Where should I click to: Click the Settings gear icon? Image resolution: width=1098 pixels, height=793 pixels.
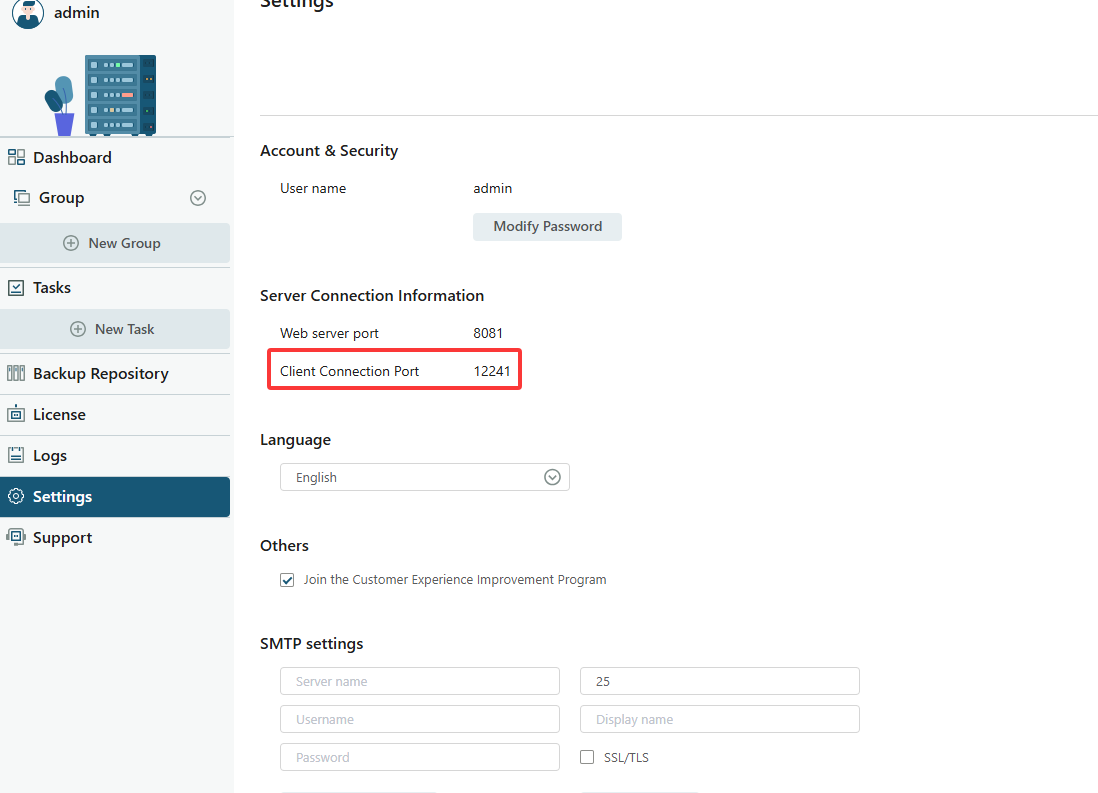pyautogui.click(x=16, y=497)
